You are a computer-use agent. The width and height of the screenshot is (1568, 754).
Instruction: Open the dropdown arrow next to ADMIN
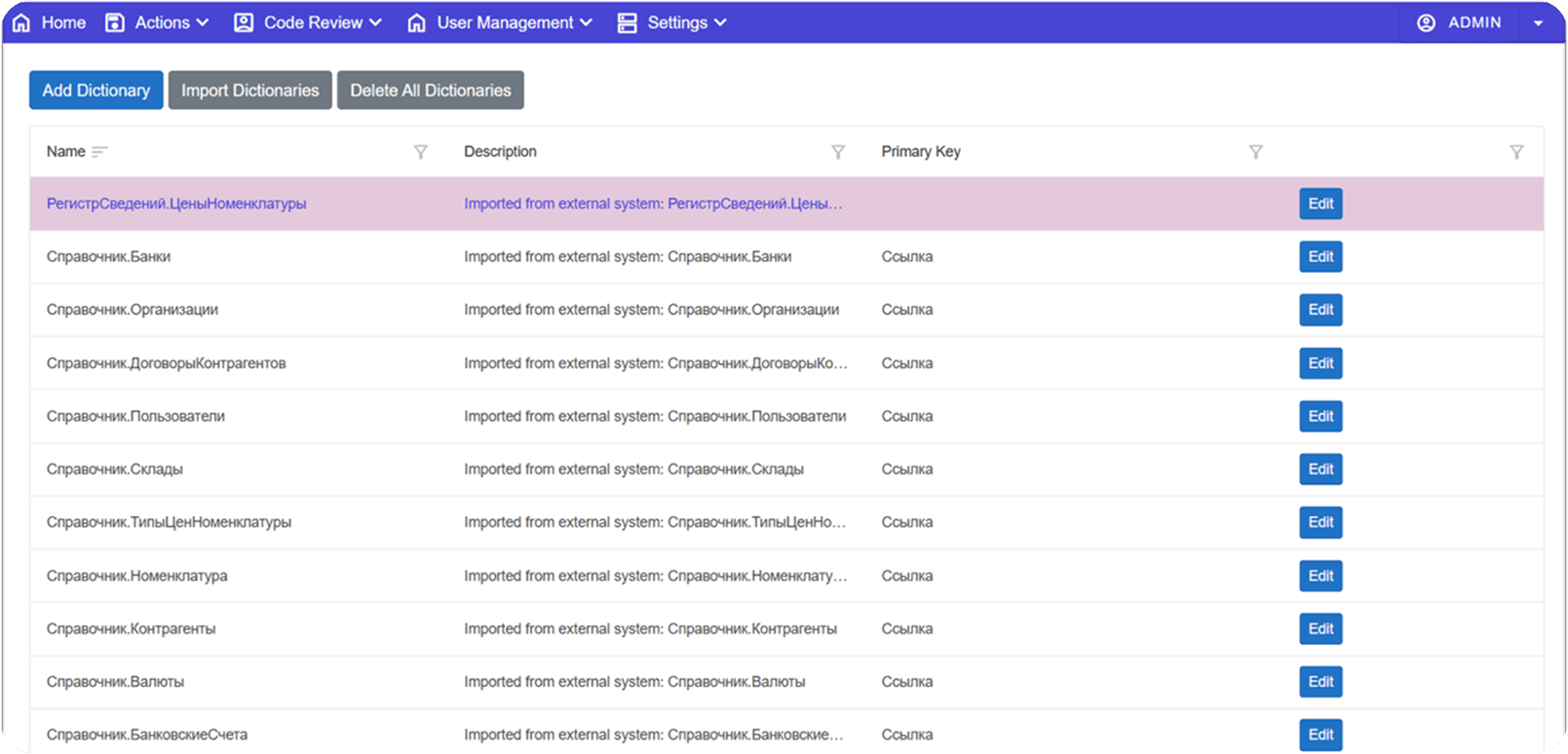point(1538,23)
